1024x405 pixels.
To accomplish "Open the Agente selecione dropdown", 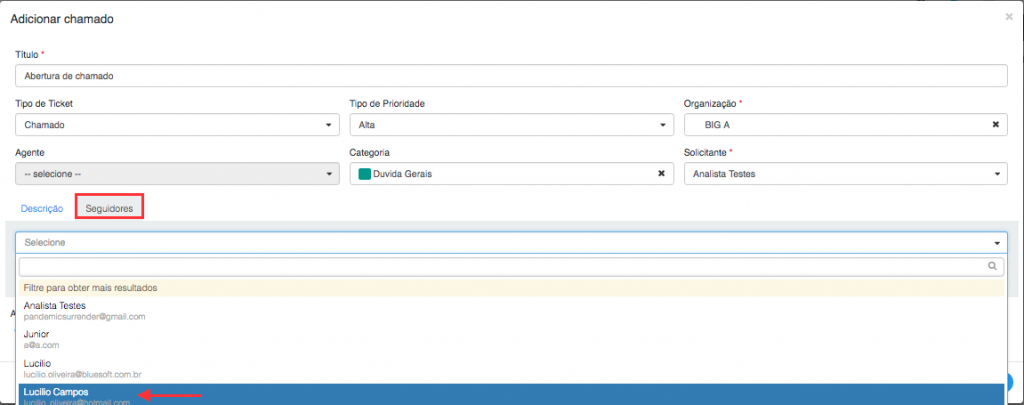I will click(x=177, y=174).
